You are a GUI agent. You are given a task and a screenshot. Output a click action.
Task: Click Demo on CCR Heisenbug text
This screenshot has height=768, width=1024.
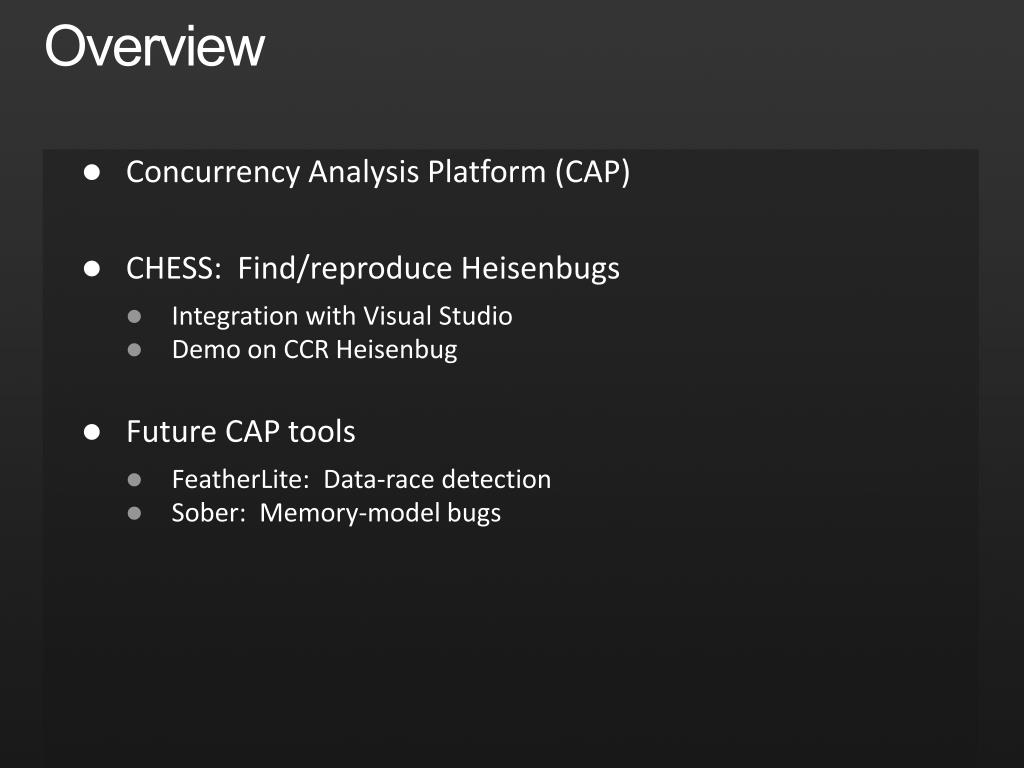coord(314,349)
